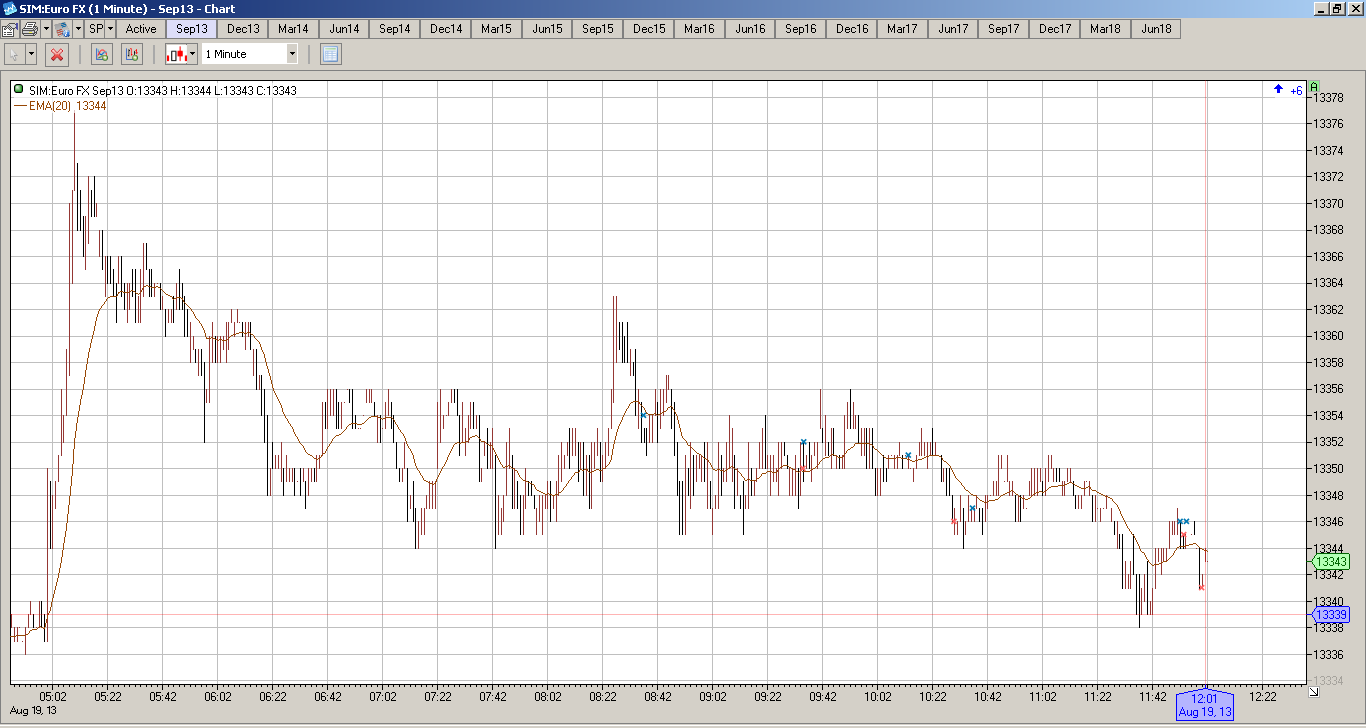Restore the chart window
The width and height of the screenshot is (1366, 728).
click(x=1336, y=8)
